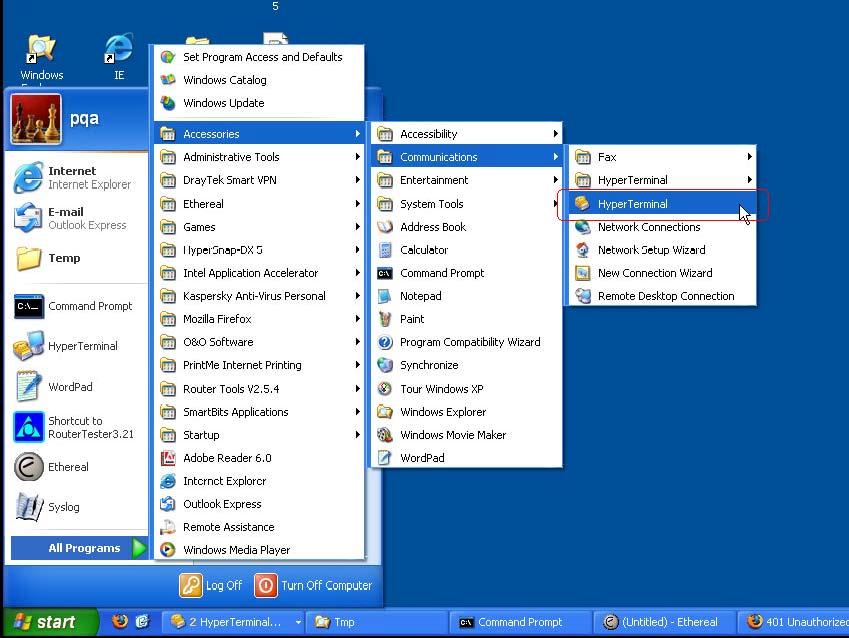Choose New Connection Wizard menu item
This screenshot has width=849, height=638.
(654, 273)
